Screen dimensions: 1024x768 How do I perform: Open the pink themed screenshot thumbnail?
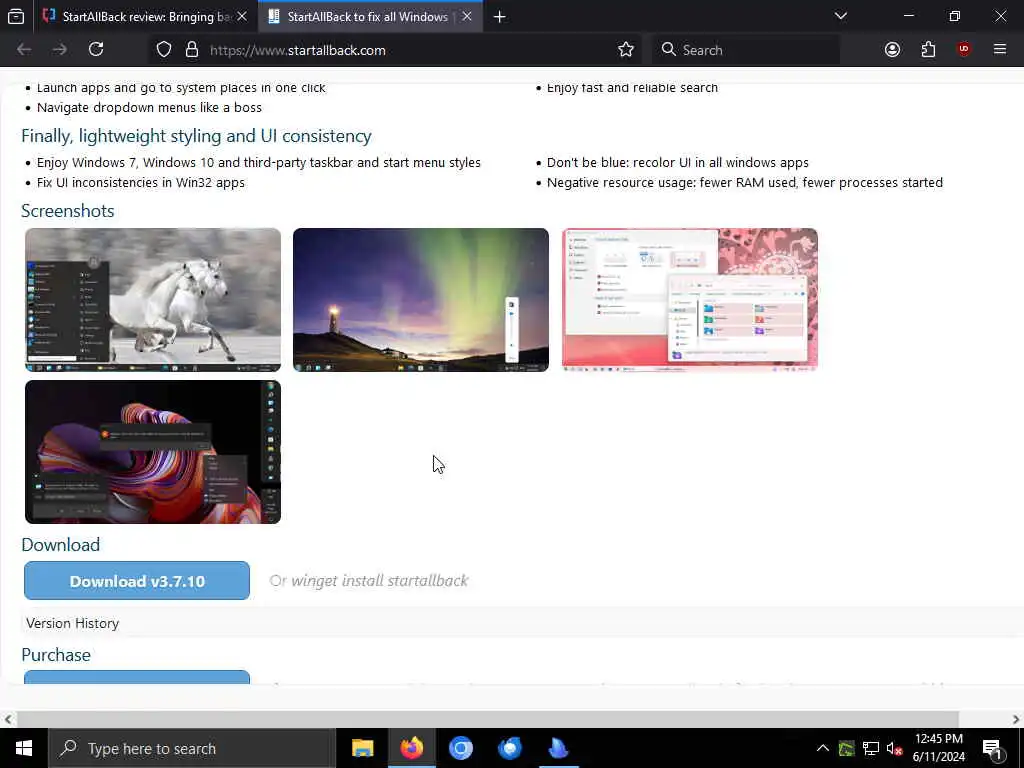click(x=690, y=300)
